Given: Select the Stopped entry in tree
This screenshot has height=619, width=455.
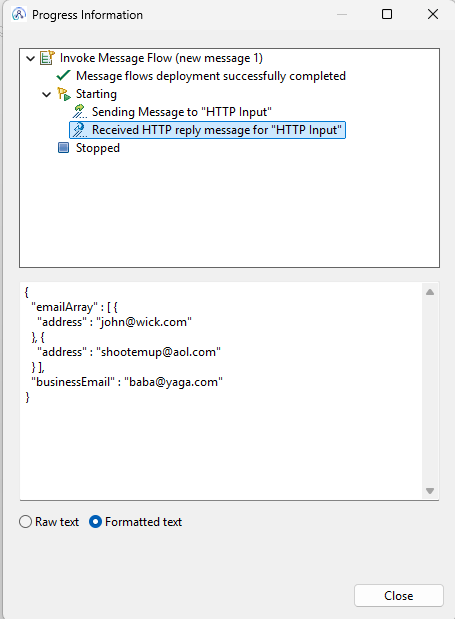Looking at the screenshot, I should pos(97,148).
